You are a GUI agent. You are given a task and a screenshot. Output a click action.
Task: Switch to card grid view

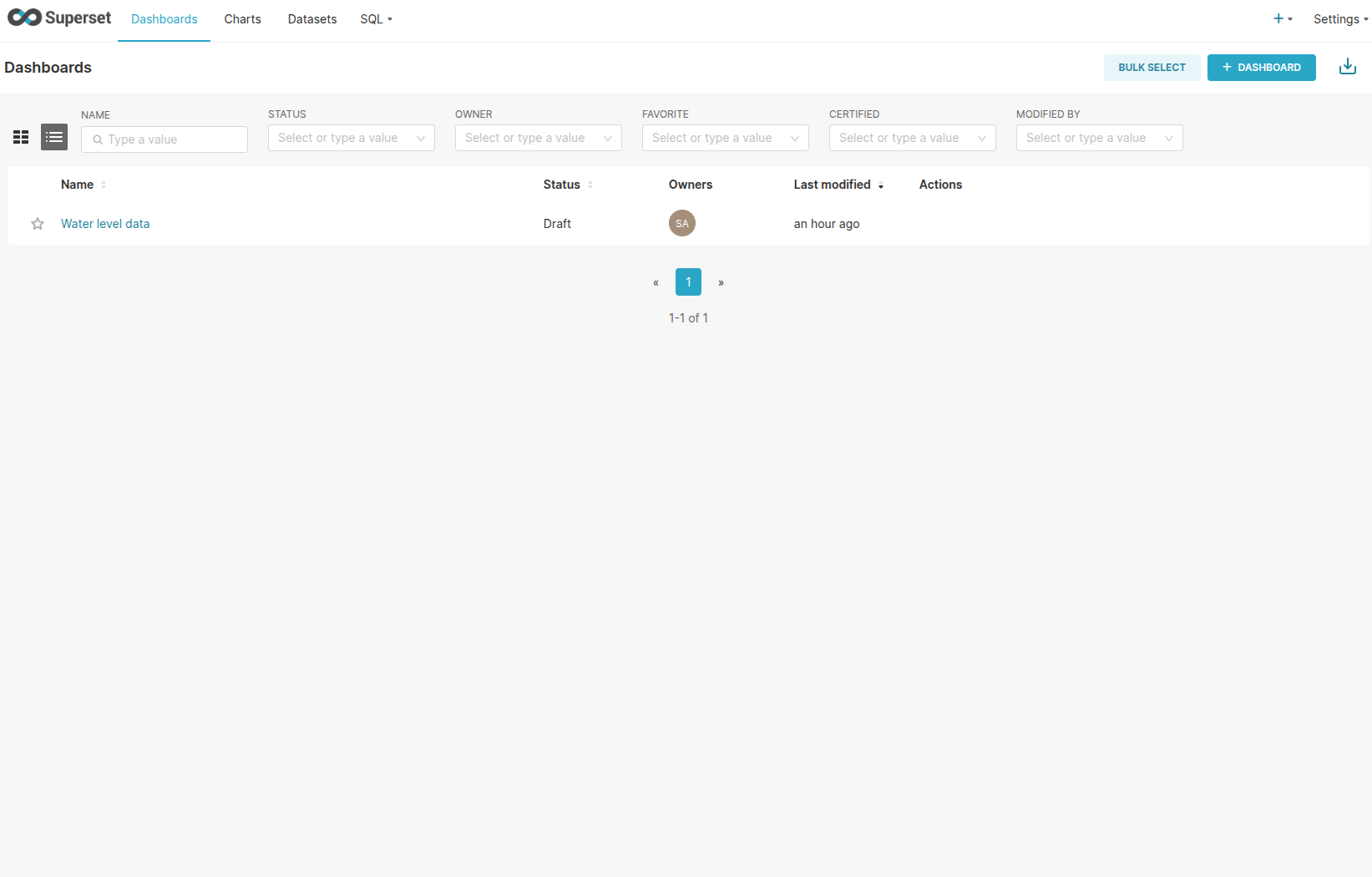[x=21, y=137]
